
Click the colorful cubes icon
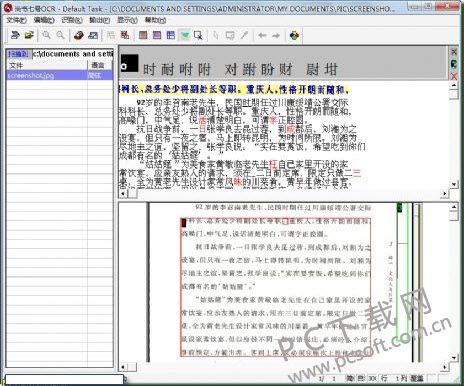(x=294, y=35)
